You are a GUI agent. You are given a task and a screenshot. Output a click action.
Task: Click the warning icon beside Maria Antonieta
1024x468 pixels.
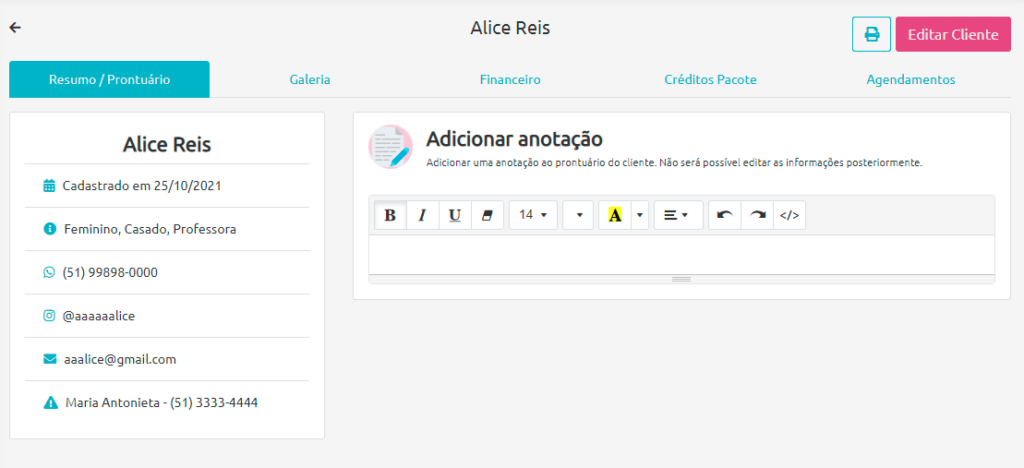pyautogui.click(x=50, y=403)
